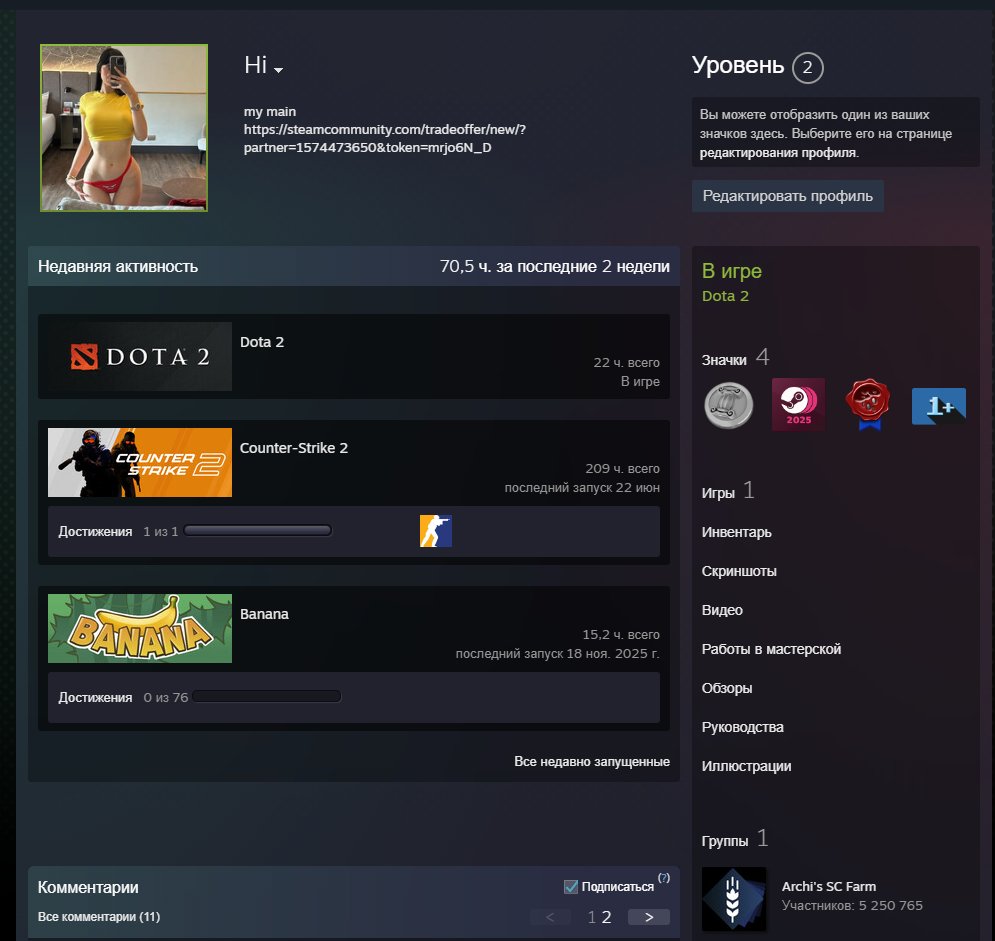
Task: Open the profile avatar image
Action: click(124, 128)
